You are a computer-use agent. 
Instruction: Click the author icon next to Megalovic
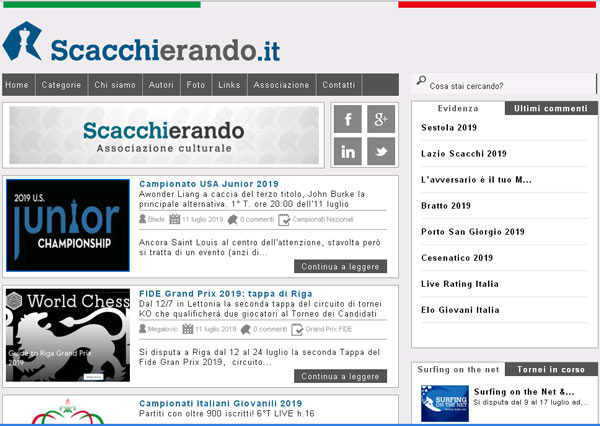point(142,329)
